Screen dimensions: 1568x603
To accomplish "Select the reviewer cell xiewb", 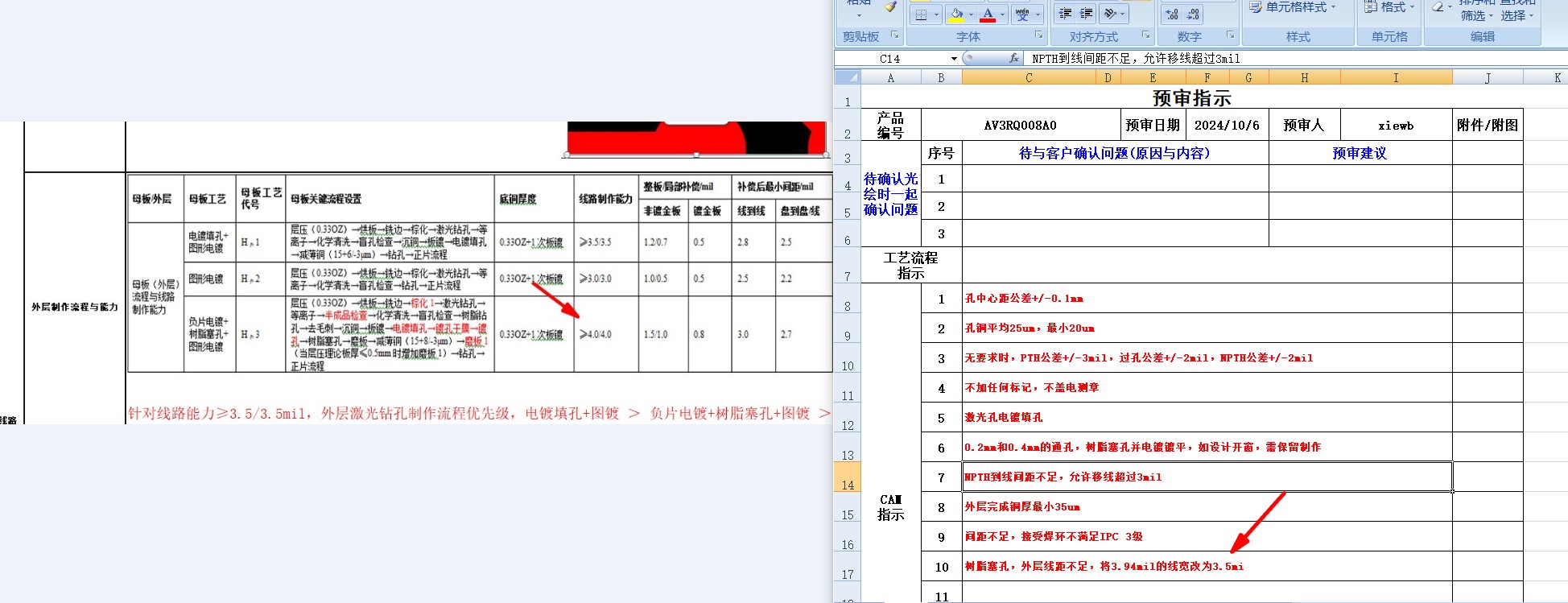I will 1396,125.
